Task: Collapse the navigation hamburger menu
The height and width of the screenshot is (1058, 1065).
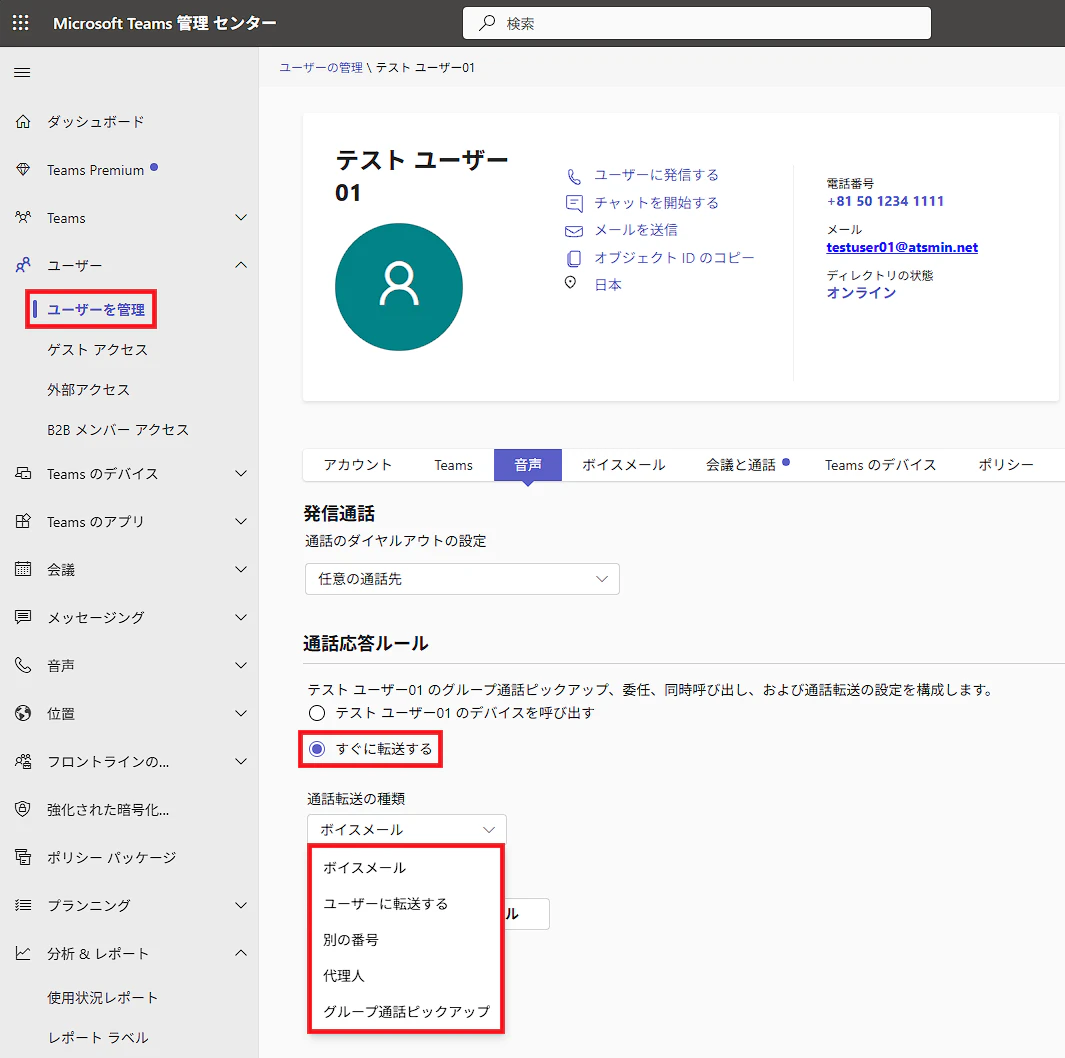Action: (22, 73)
